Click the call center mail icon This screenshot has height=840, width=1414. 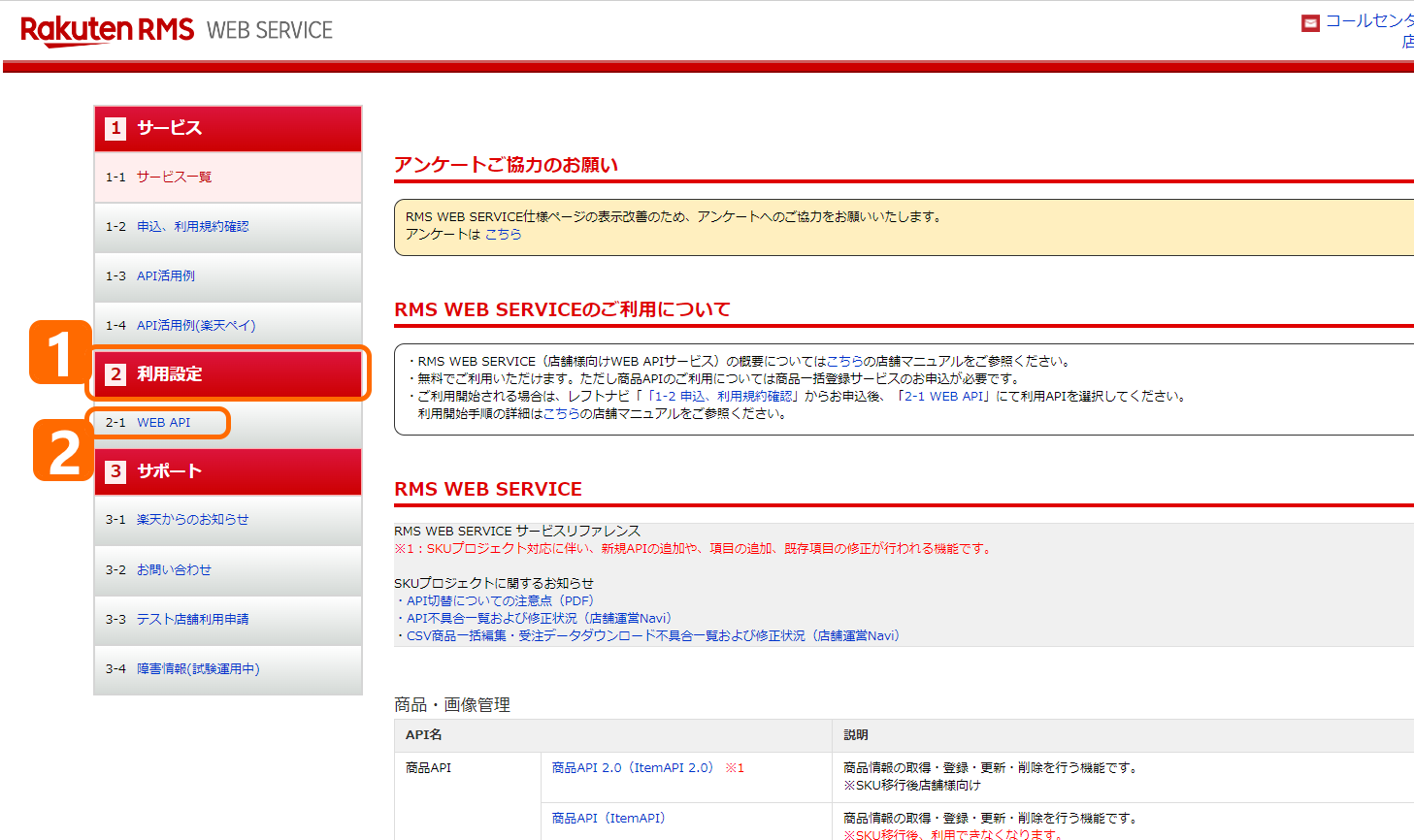pos(1310,22)
